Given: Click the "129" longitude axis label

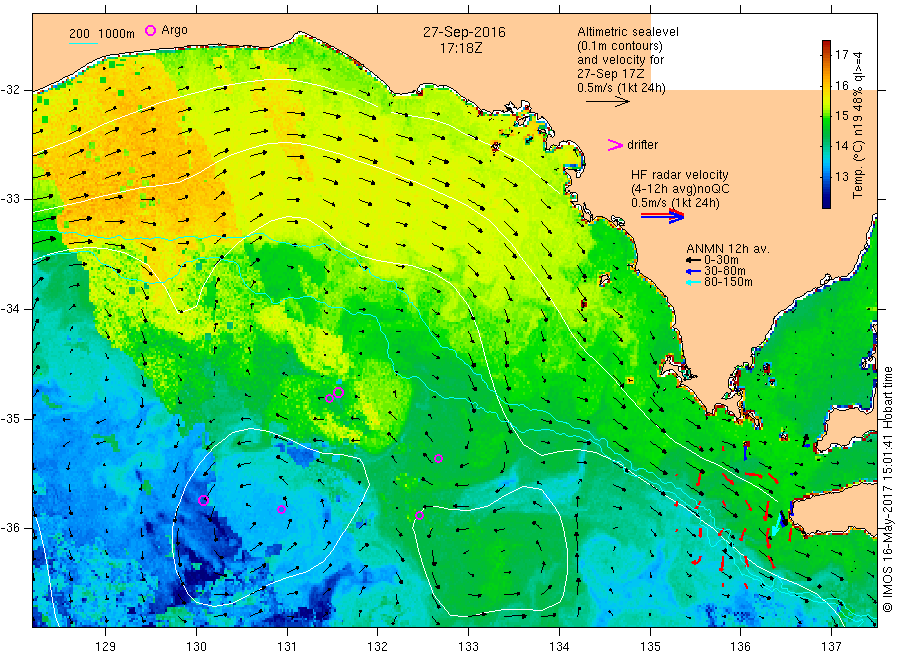Looking at the screenshot, I should (106, 647).
